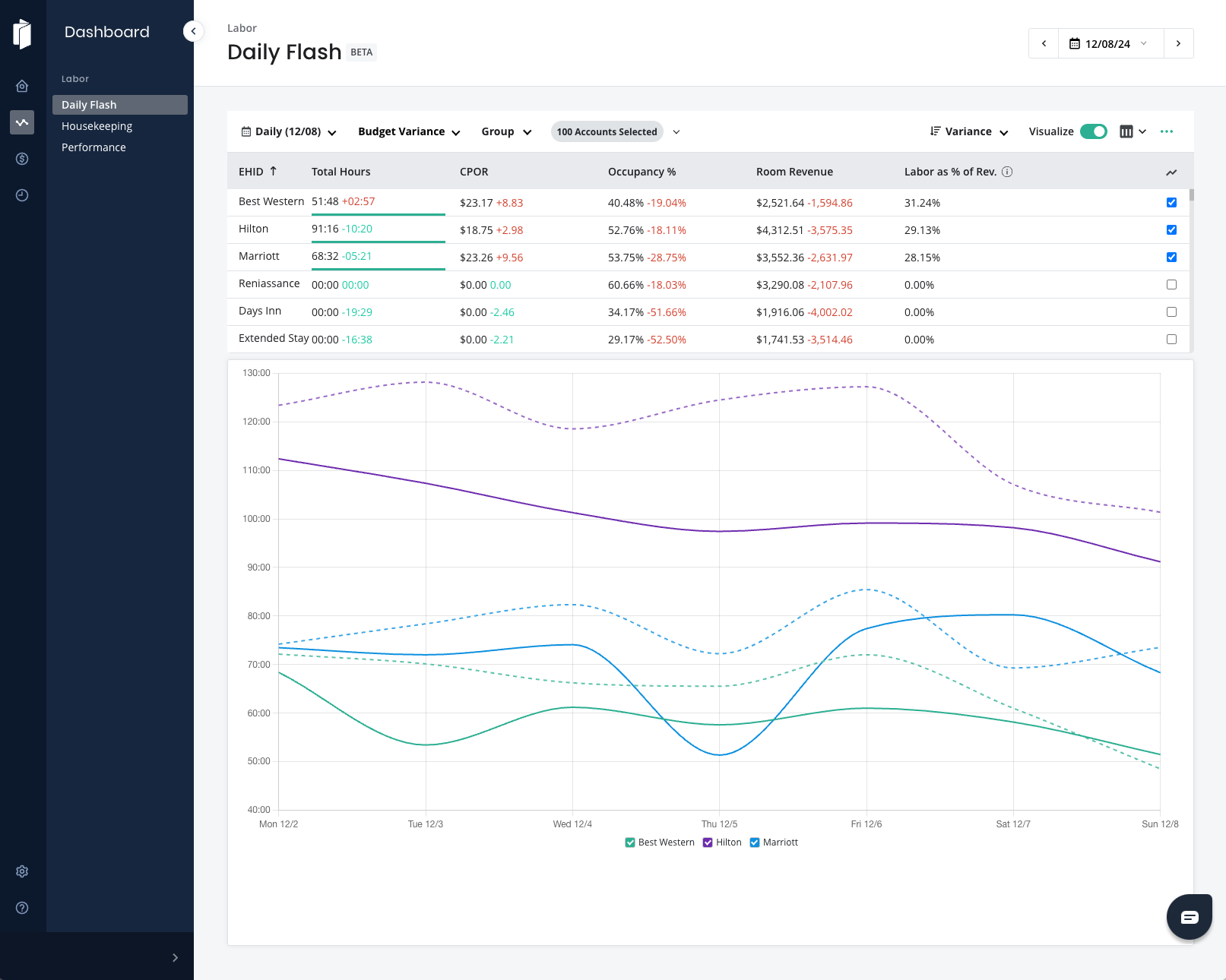This screenshot has width=1226, height=980.
Task: Uncheck Hilton in the chart legend
Action: coord(708,842)
